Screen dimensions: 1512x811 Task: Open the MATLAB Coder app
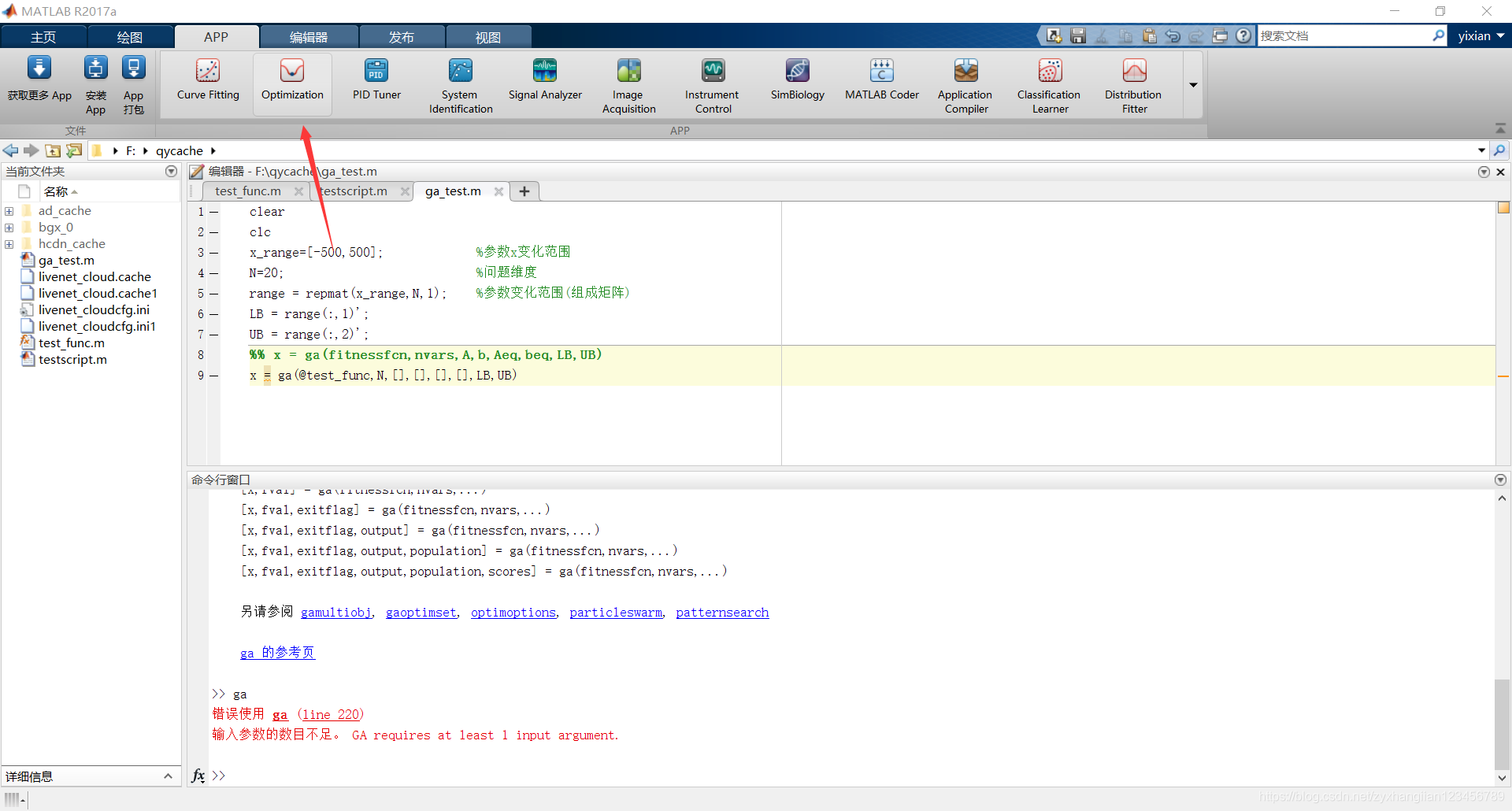pos(882,80)
